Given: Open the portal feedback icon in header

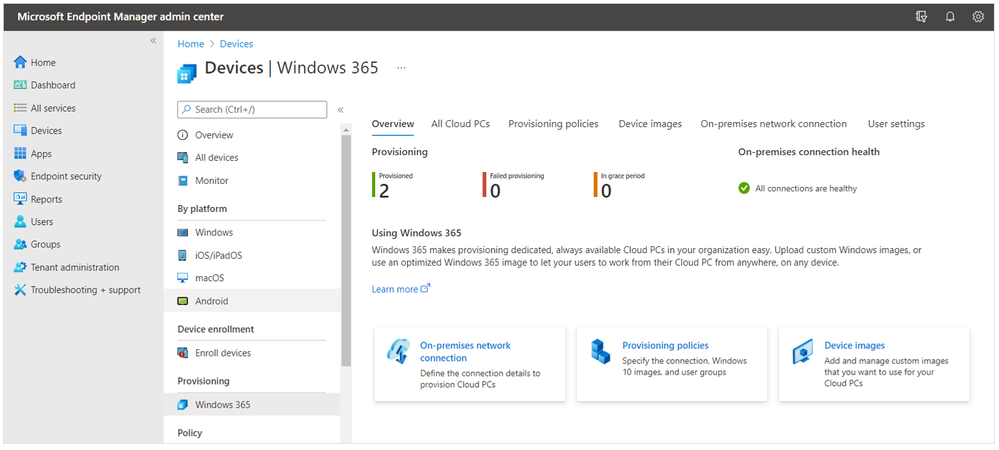Looking at the screenshot, I should [921, 17].
